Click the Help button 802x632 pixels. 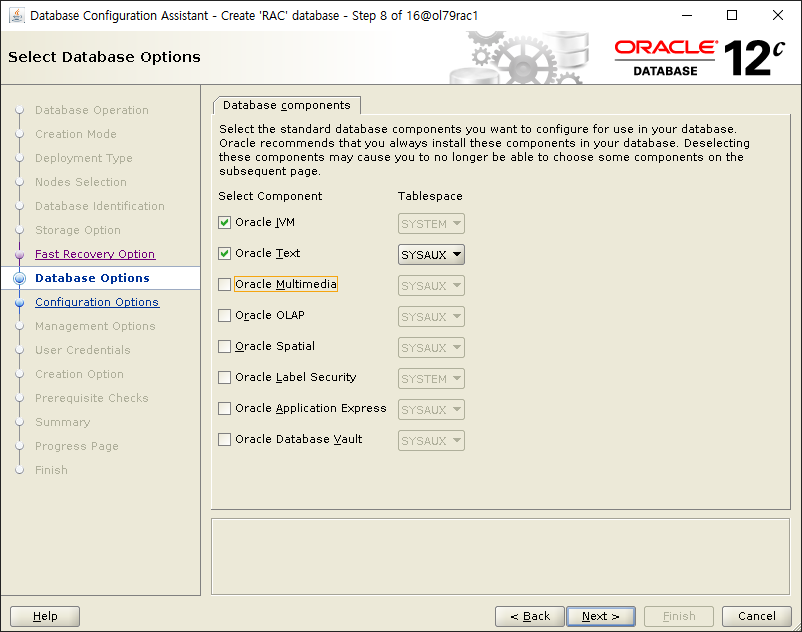[x=45, y=616]
